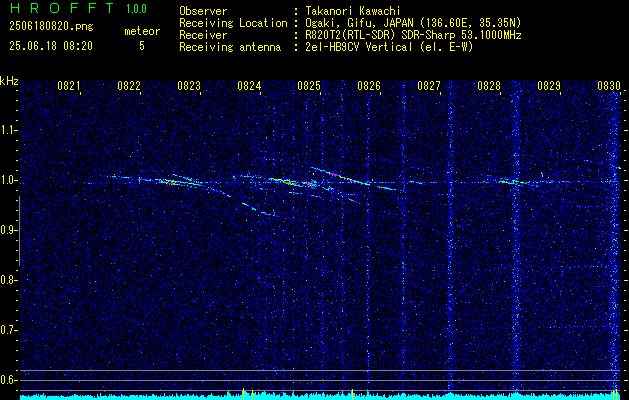Screen dimensions: 629x400
Task: Click observer name Takanori Kawachi
Action: [353, 11]
